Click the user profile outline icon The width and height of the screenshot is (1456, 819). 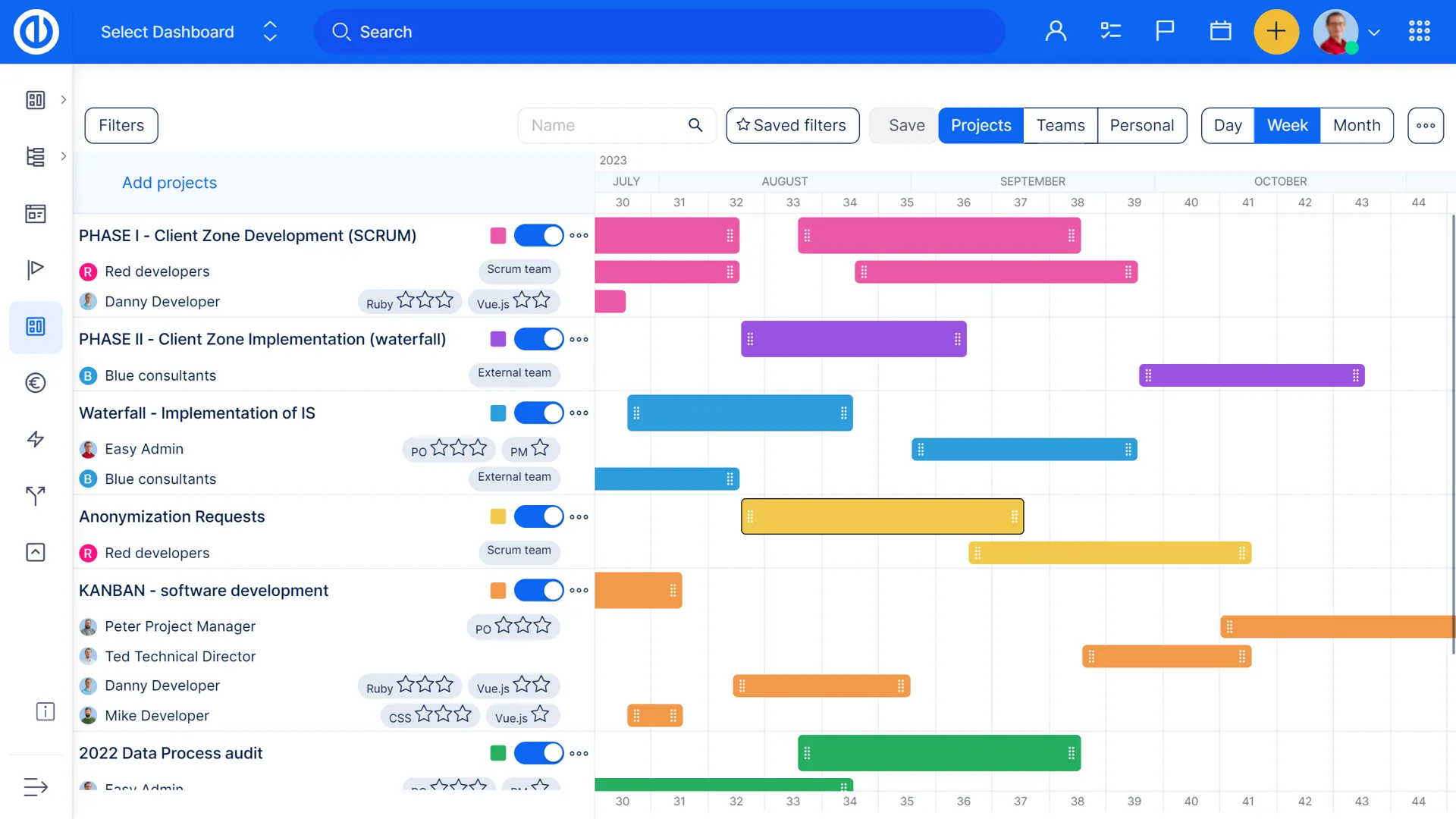pos(1056,31)
